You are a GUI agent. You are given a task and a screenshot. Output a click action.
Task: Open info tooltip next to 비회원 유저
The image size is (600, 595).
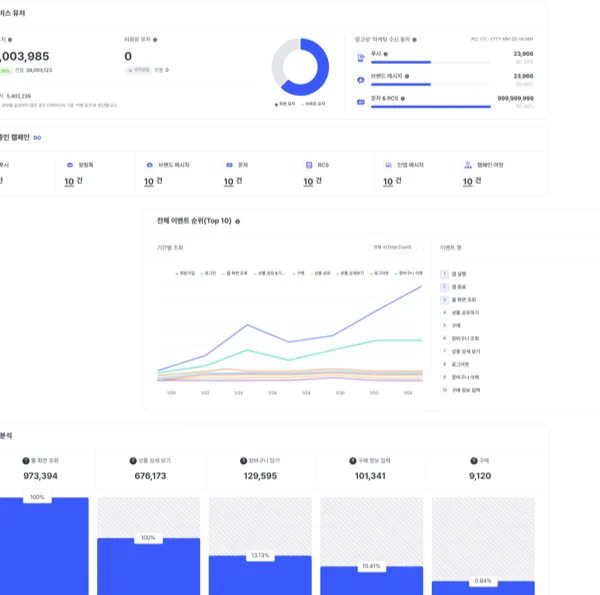point(155,39)
